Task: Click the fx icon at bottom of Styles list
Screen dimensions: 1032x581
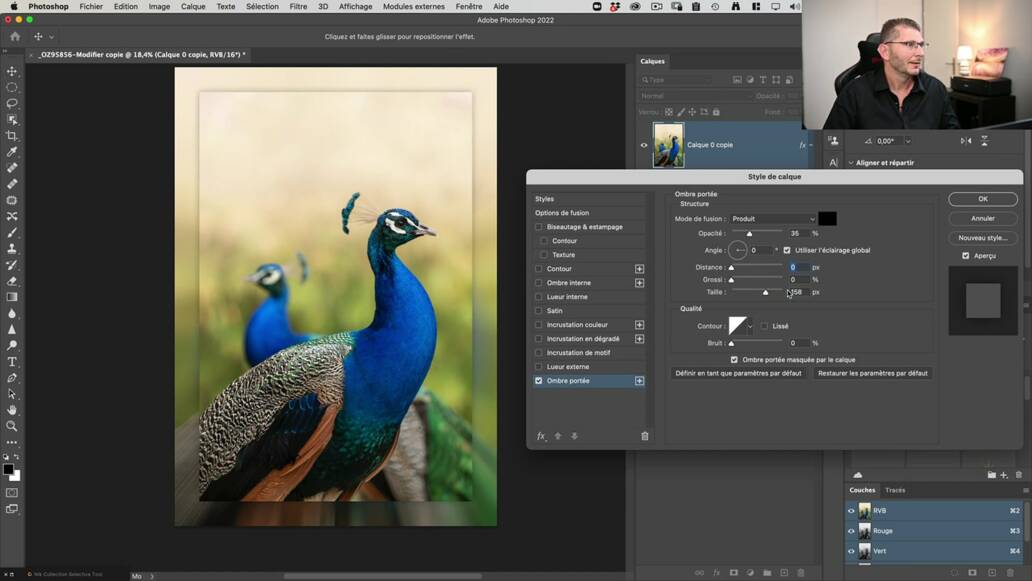Action: coord(541,436)
